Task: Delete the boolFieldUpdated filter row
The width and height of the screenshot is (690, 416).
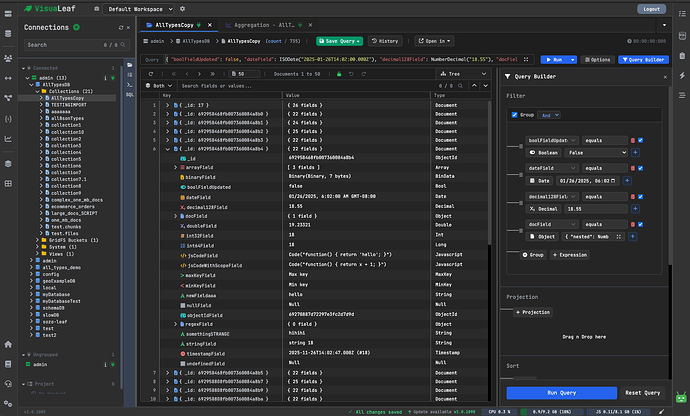Action: point(633,139)
